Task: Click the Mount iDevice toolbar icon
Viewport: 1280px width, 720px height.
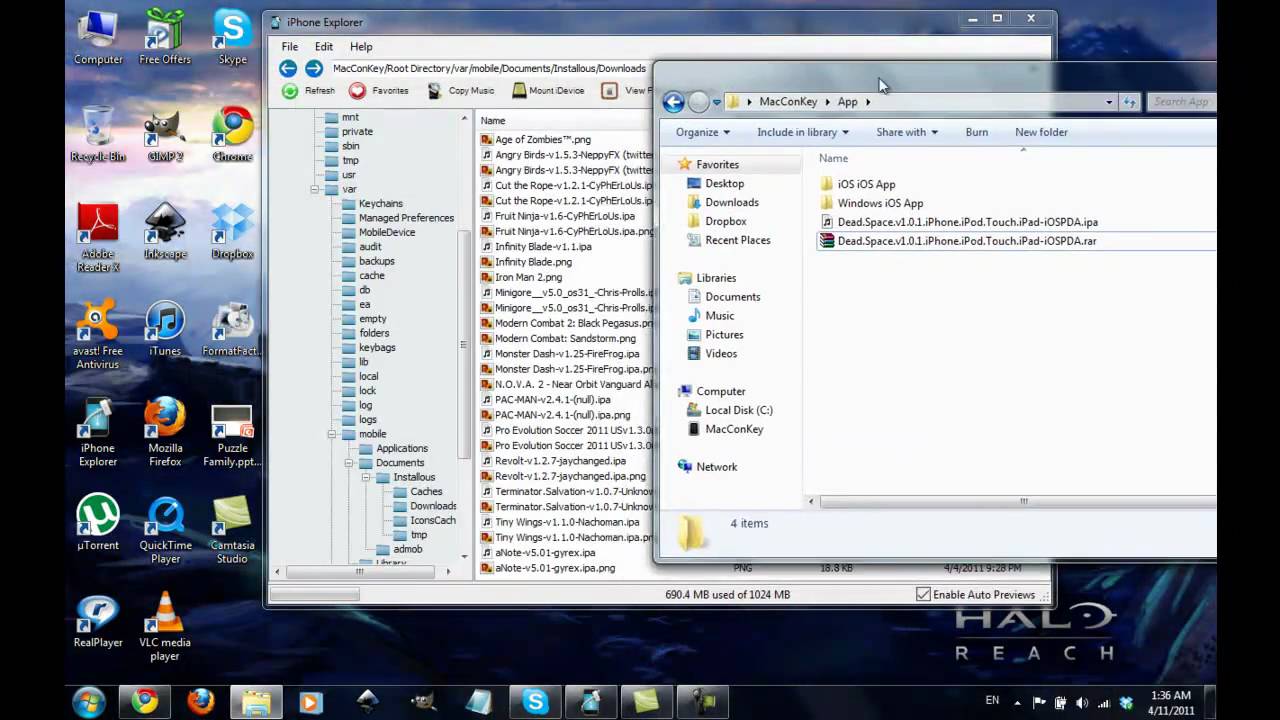Action: tap(520, 91)
